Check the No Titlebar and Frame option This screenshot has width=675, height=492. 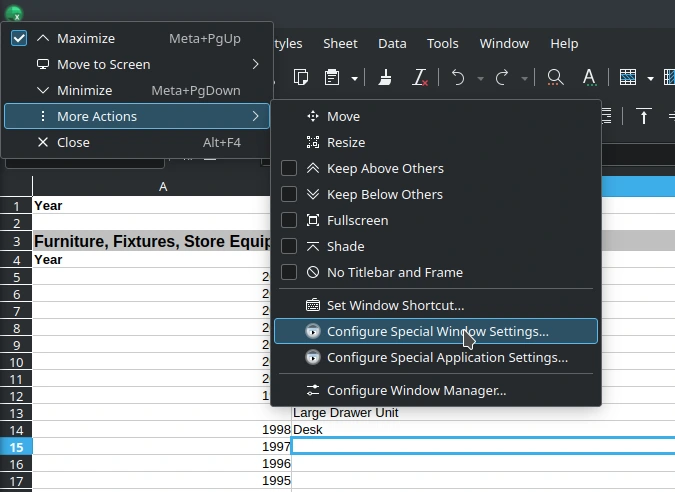pos(289,273)
